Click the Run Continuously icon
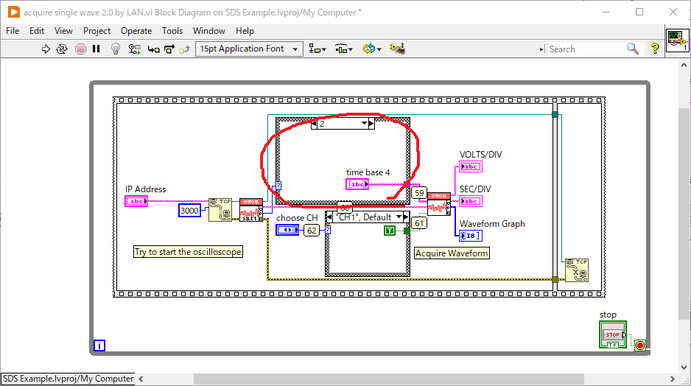The image size is (691, 386). tap(62, 49)
